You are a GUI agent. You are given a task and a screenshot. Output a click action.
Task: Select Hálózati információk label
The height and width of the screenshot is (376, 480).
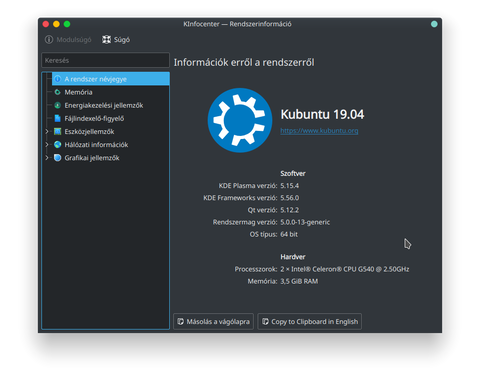(96, 145)
